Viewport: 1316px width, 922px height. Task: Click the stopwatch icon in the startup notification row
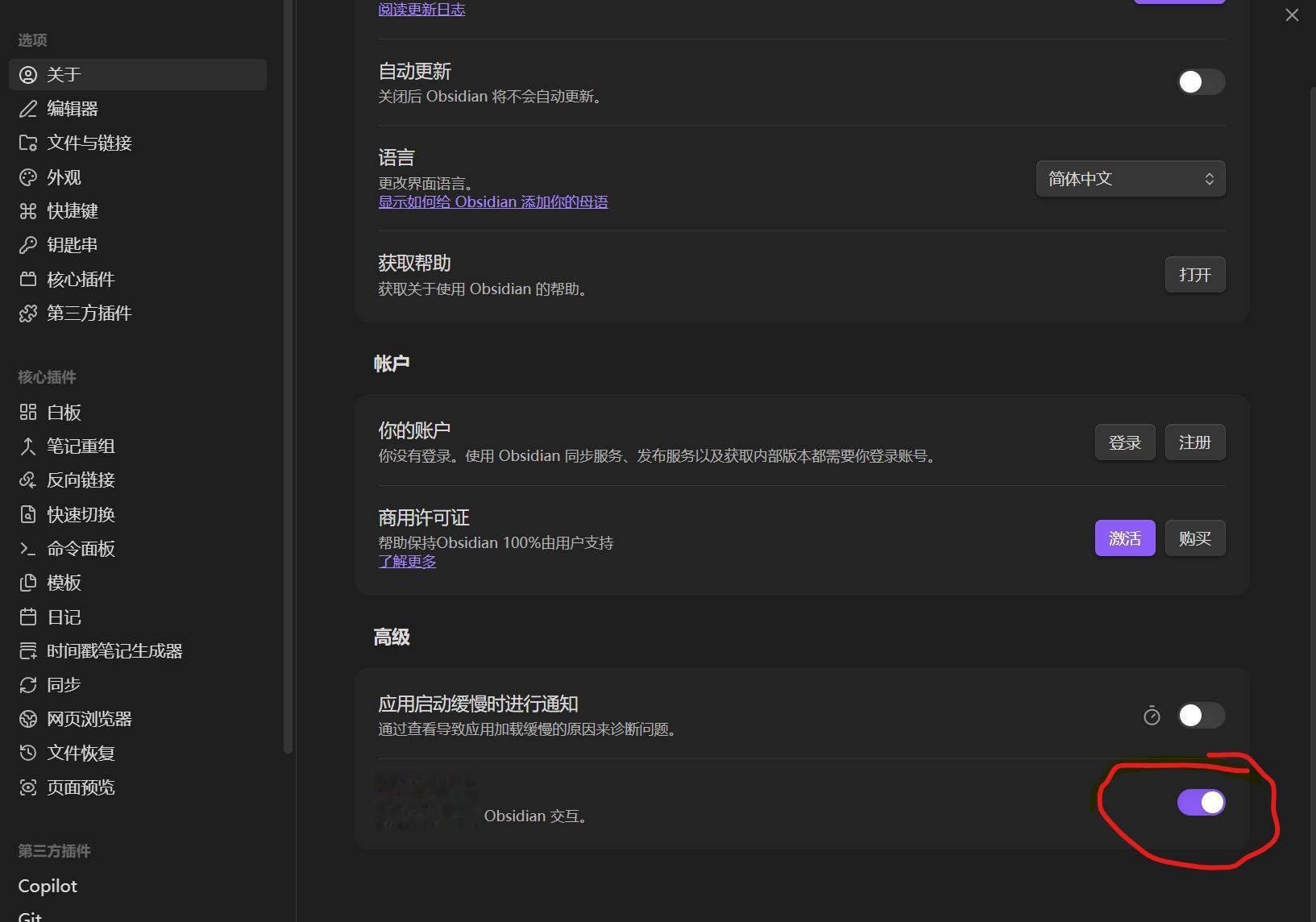[x=1152, y=716]
